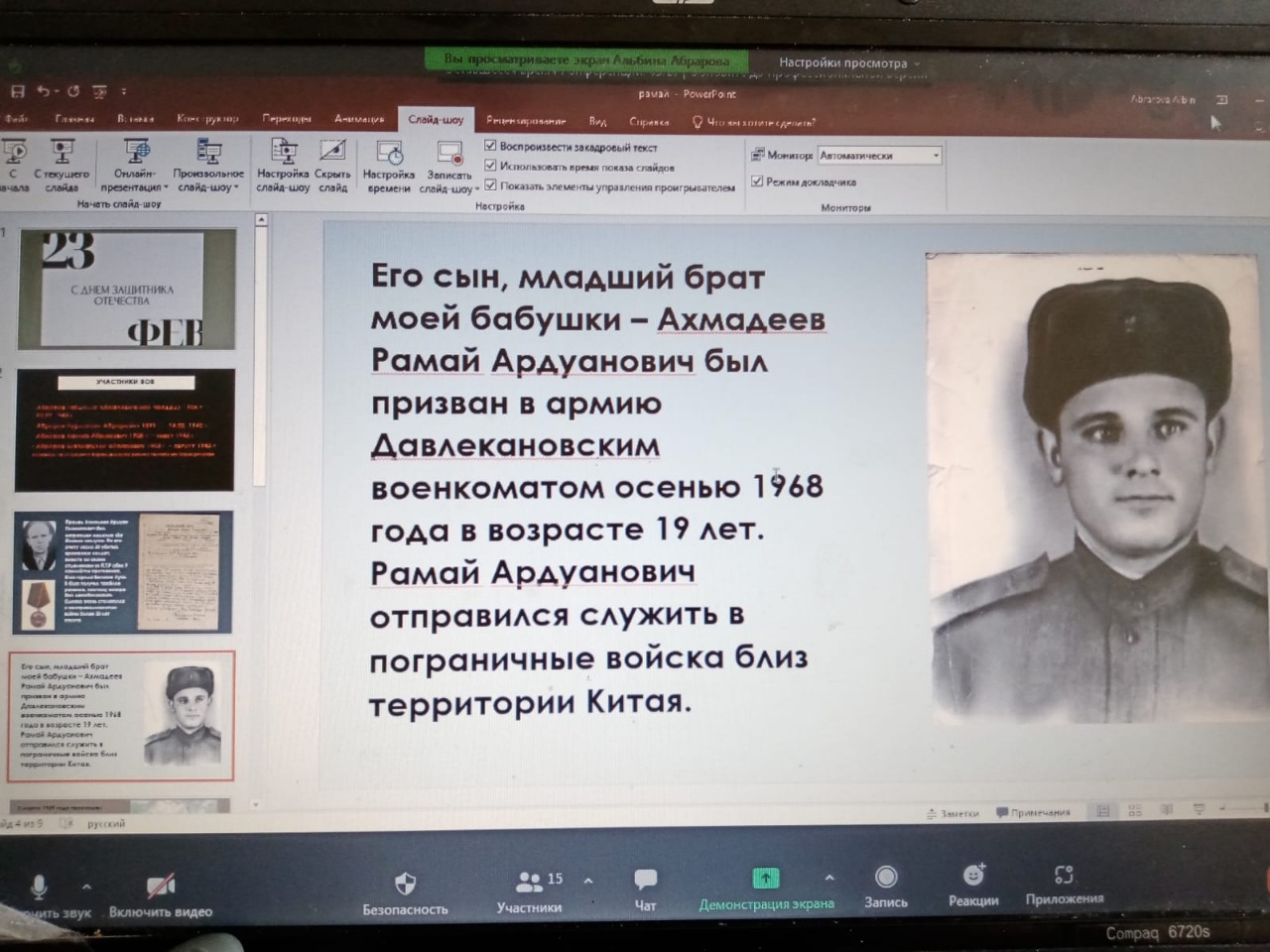Click green 'Вы просматриваете экран' banner

[x=586, y=59]
